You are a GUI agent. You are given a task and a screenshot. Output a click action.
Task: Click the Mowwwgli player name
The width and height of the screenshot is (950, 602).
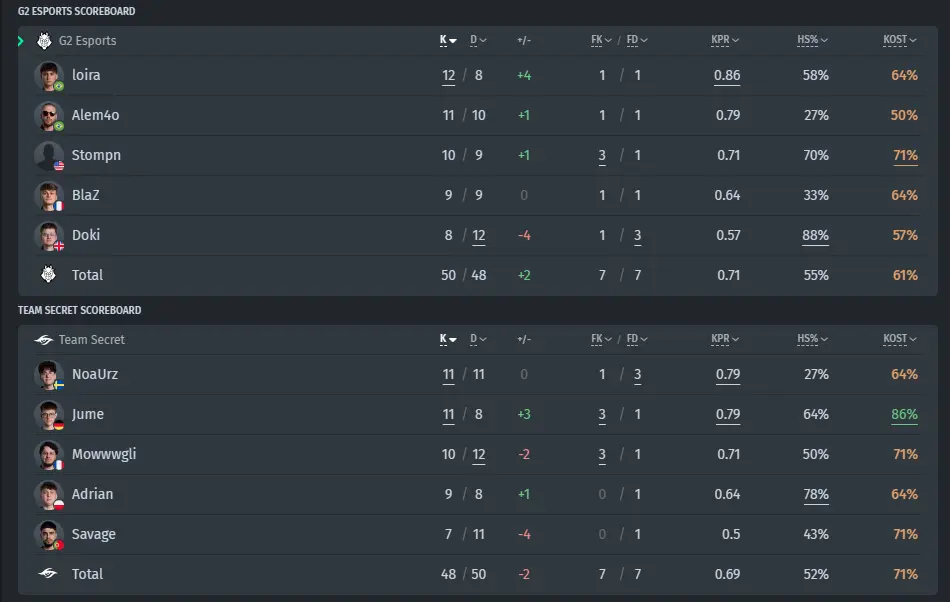104,454
